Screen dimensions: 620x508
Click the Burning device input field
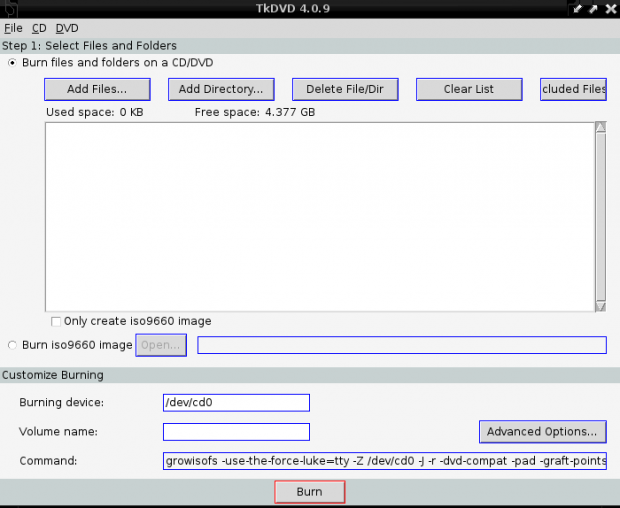236,402
